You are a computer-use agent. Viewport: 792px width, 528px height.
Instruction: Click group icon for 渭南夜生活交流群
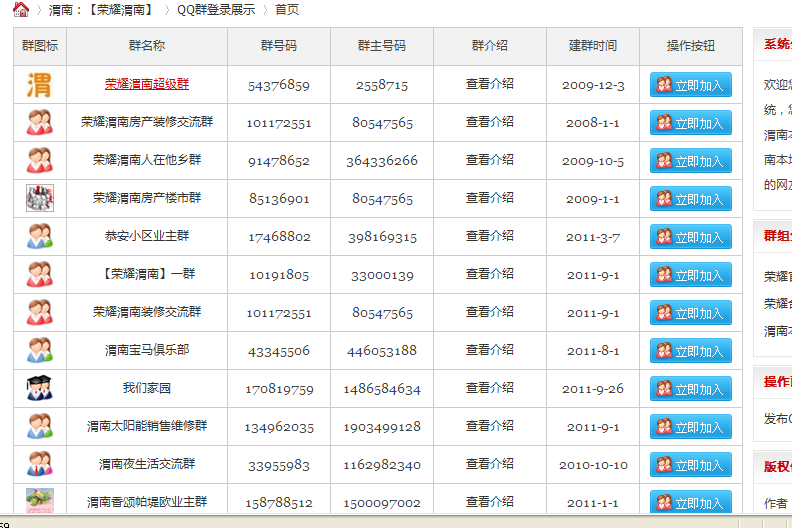39,464
